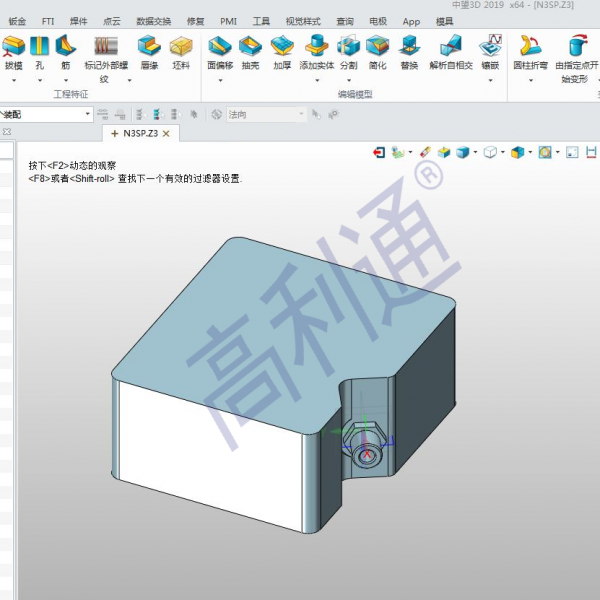The image size is (600, 600).
Task: Switch to the PMI ribbon tab
Action: (x=228, y=20)
